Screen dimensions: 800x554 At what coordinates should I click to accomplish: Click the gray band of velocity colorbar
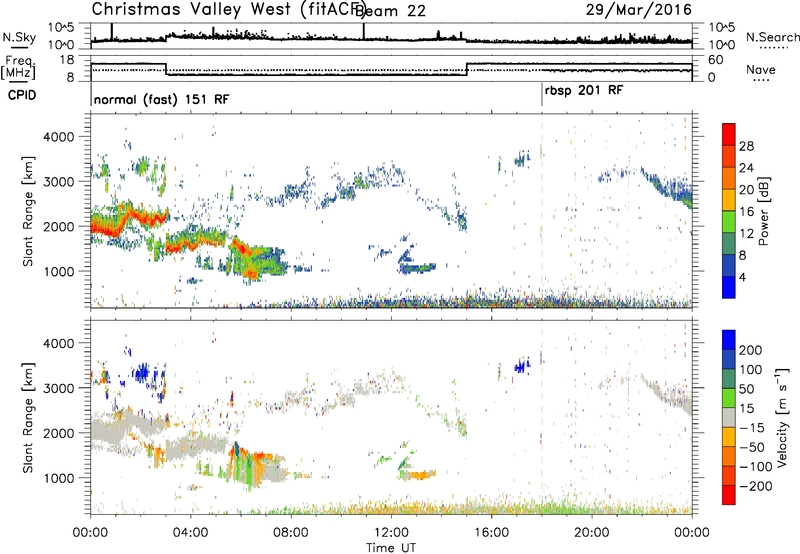tap(729, 417)
